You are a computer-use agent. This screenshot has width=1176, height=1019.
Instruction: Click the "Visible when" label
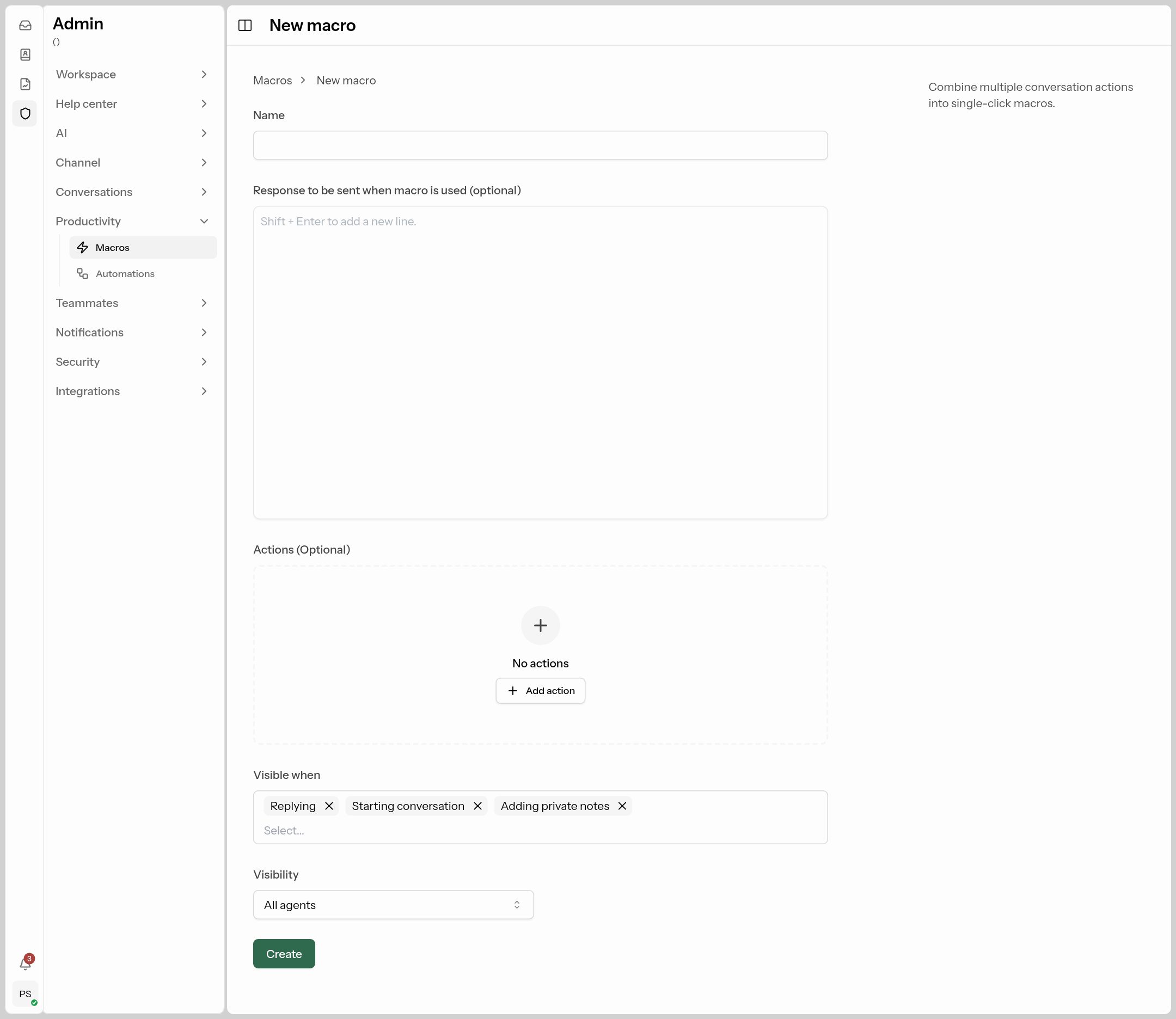coord(286,775)
